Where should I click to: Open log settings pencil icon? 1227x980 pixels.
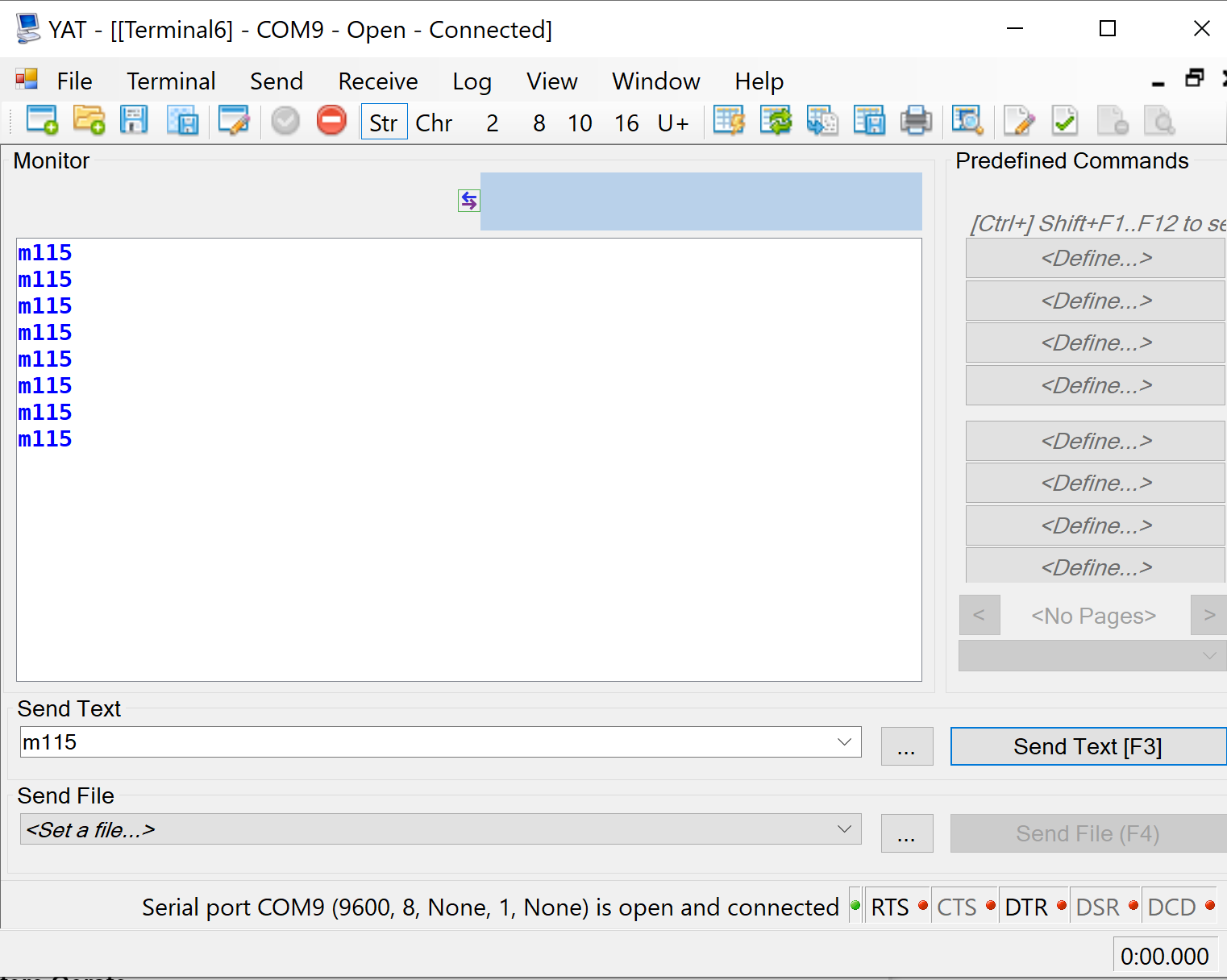(1019, 121)
